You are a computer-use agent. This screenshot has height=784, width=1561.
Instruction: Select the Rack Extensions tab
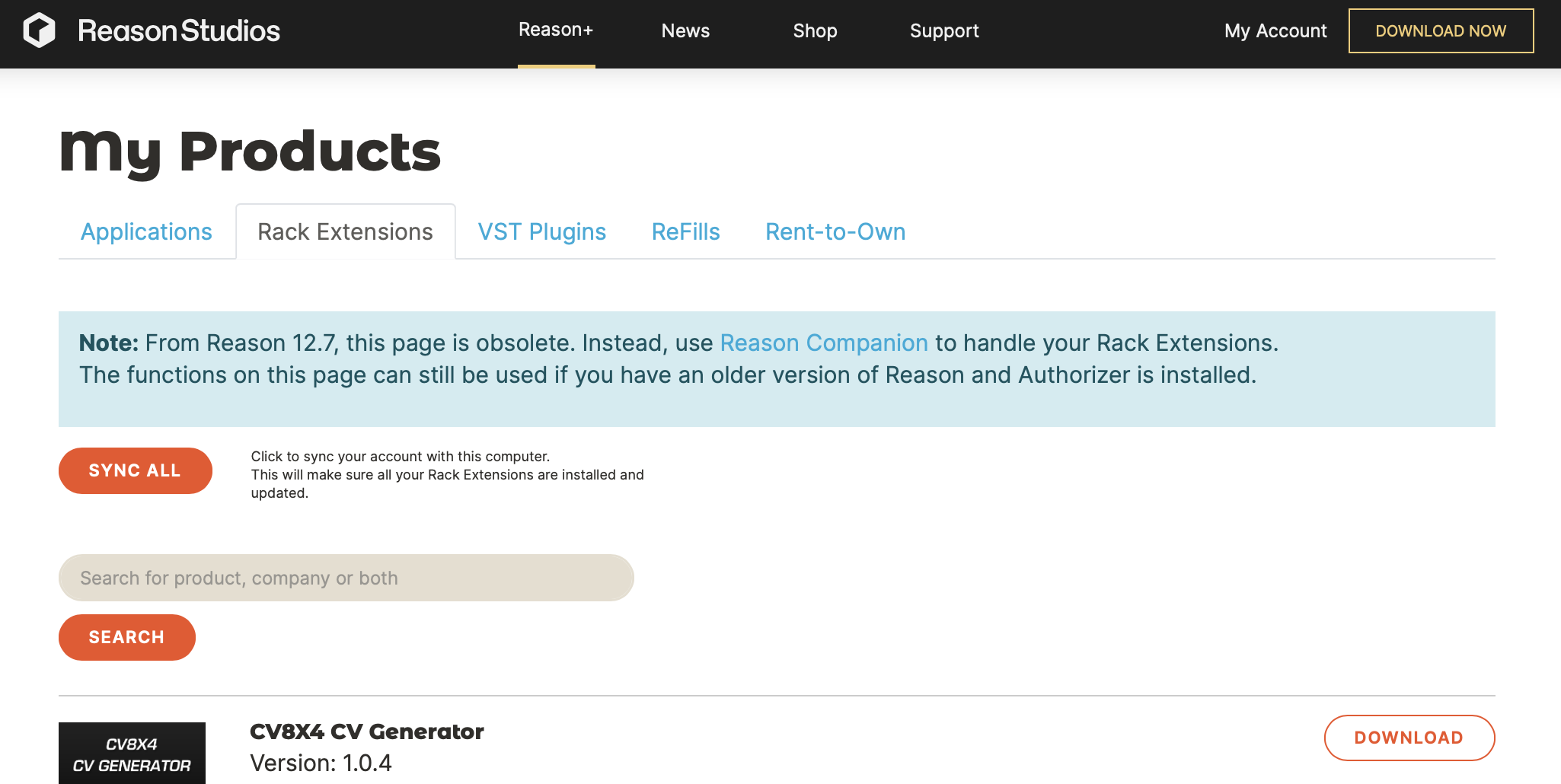[346, 231]
